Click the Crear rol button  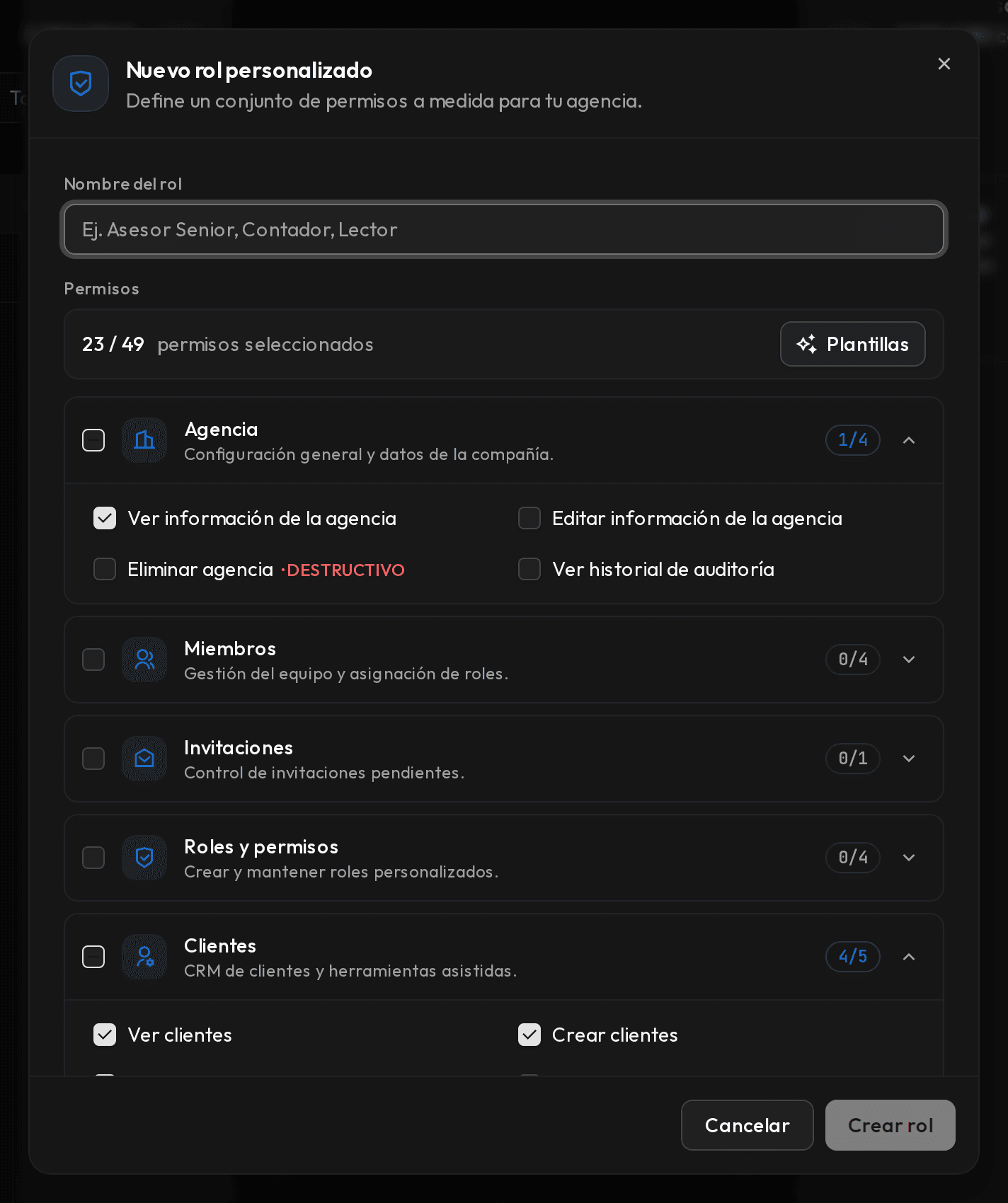point(890,1125)
